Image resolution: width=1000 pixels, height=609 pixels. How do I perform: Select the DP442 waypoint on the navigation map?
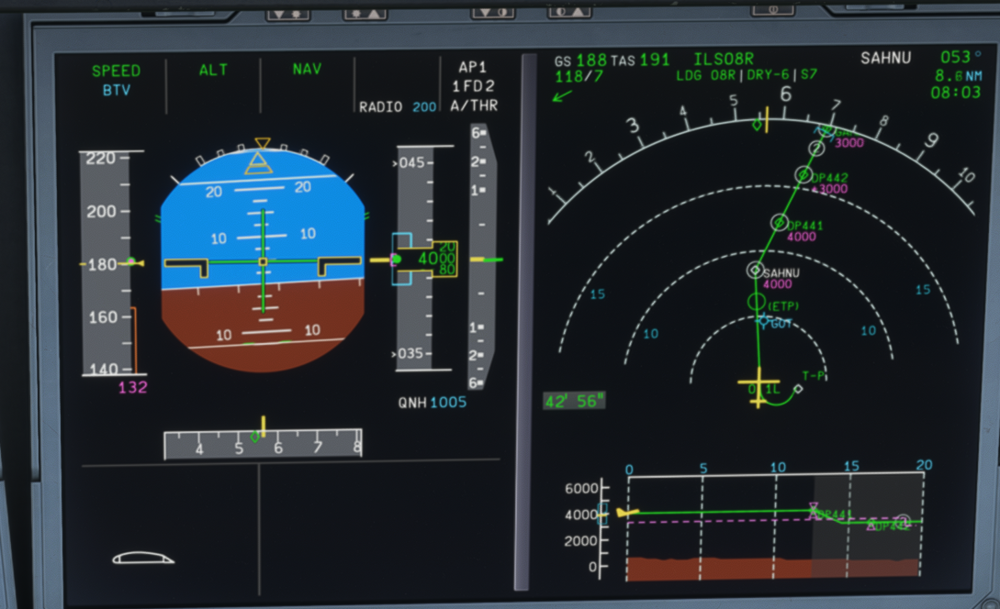[804, 175]
